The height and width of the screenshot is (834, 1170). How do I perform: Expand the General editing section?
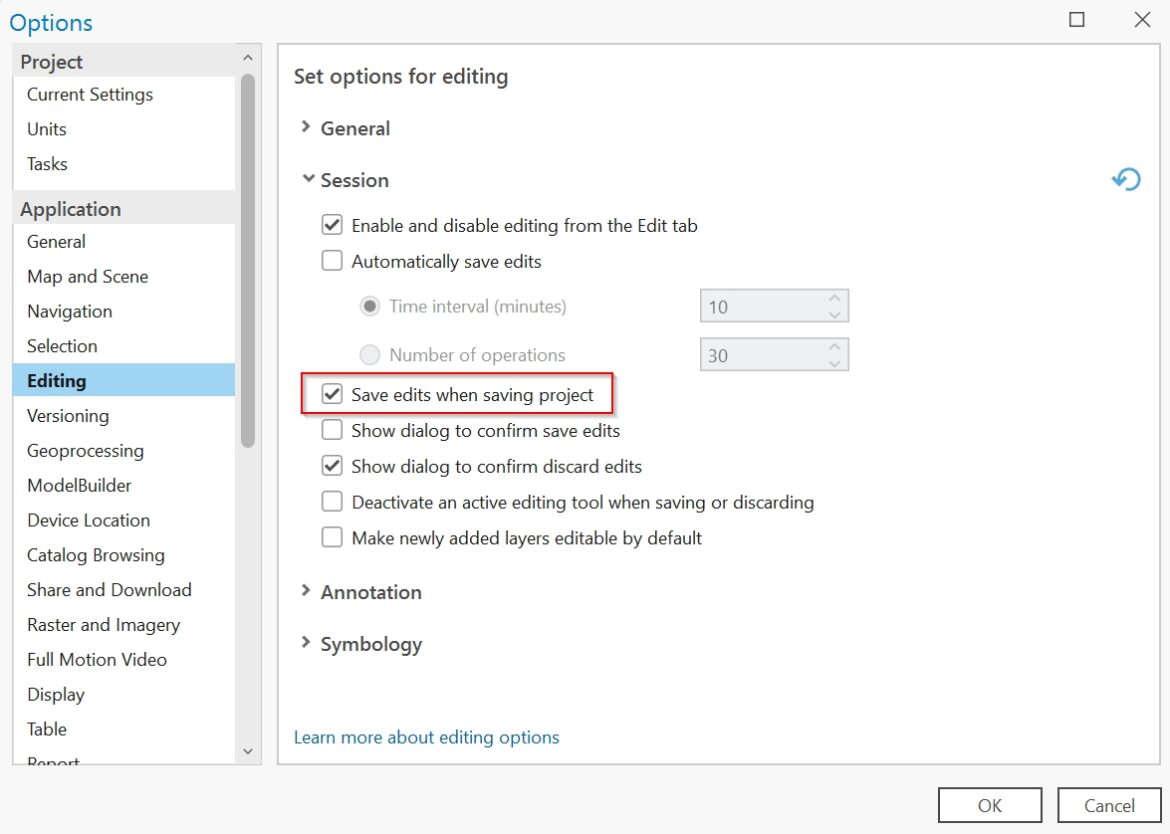pyautogui.click(x=306, y=128)
